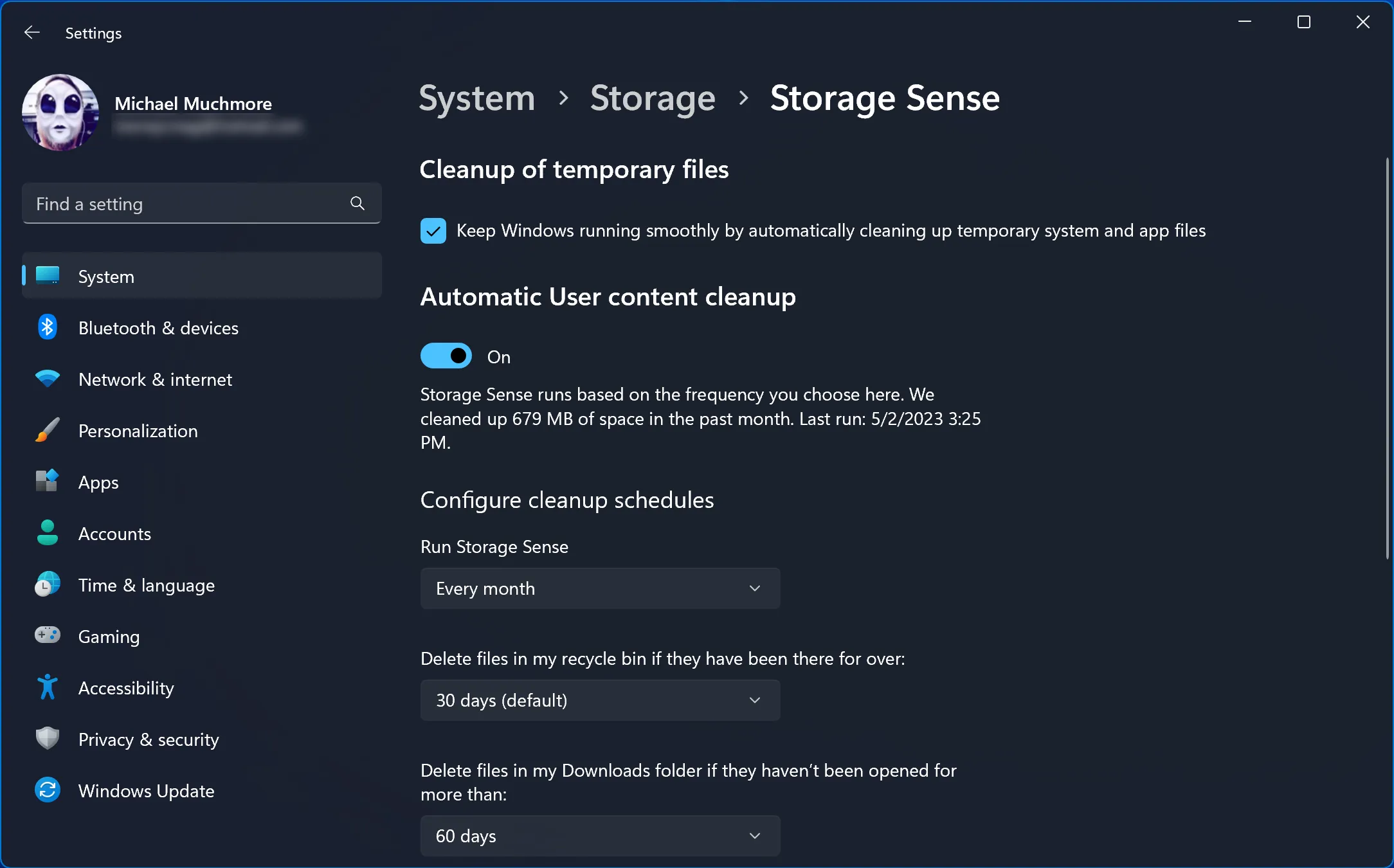Image resolution: width=1394 pixels, height=868 pixels.
Task: Click the vertical scrollbar on the right
Action: tap(1387, 358)
